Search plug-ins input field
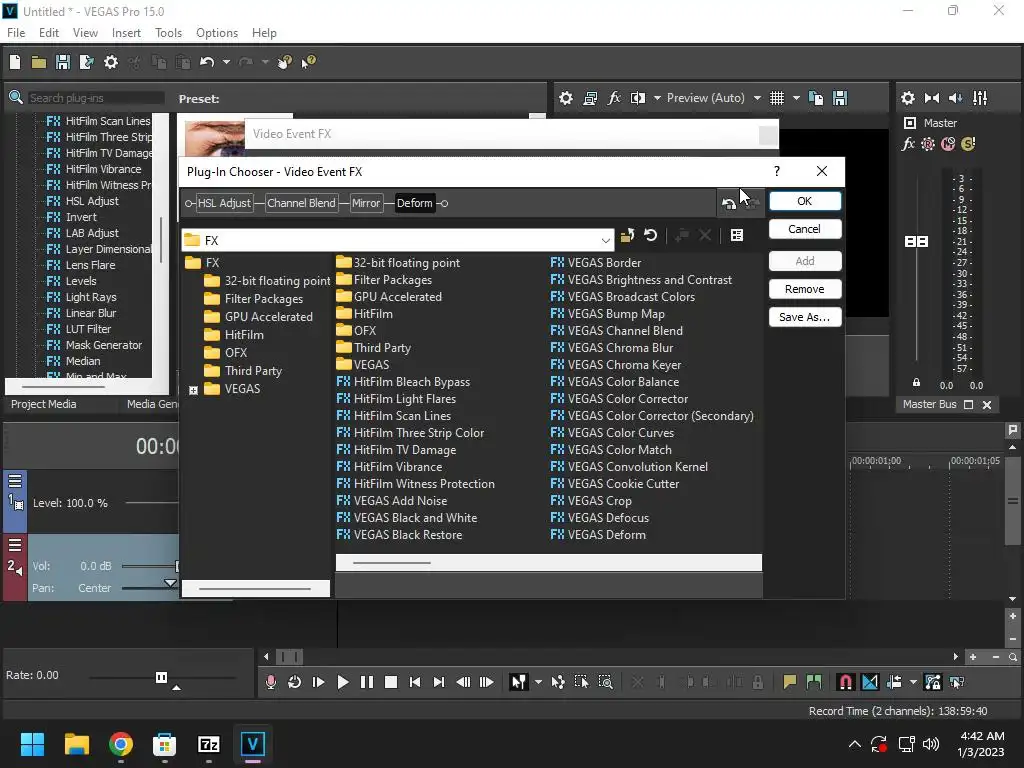 click(x=95, y=98)
